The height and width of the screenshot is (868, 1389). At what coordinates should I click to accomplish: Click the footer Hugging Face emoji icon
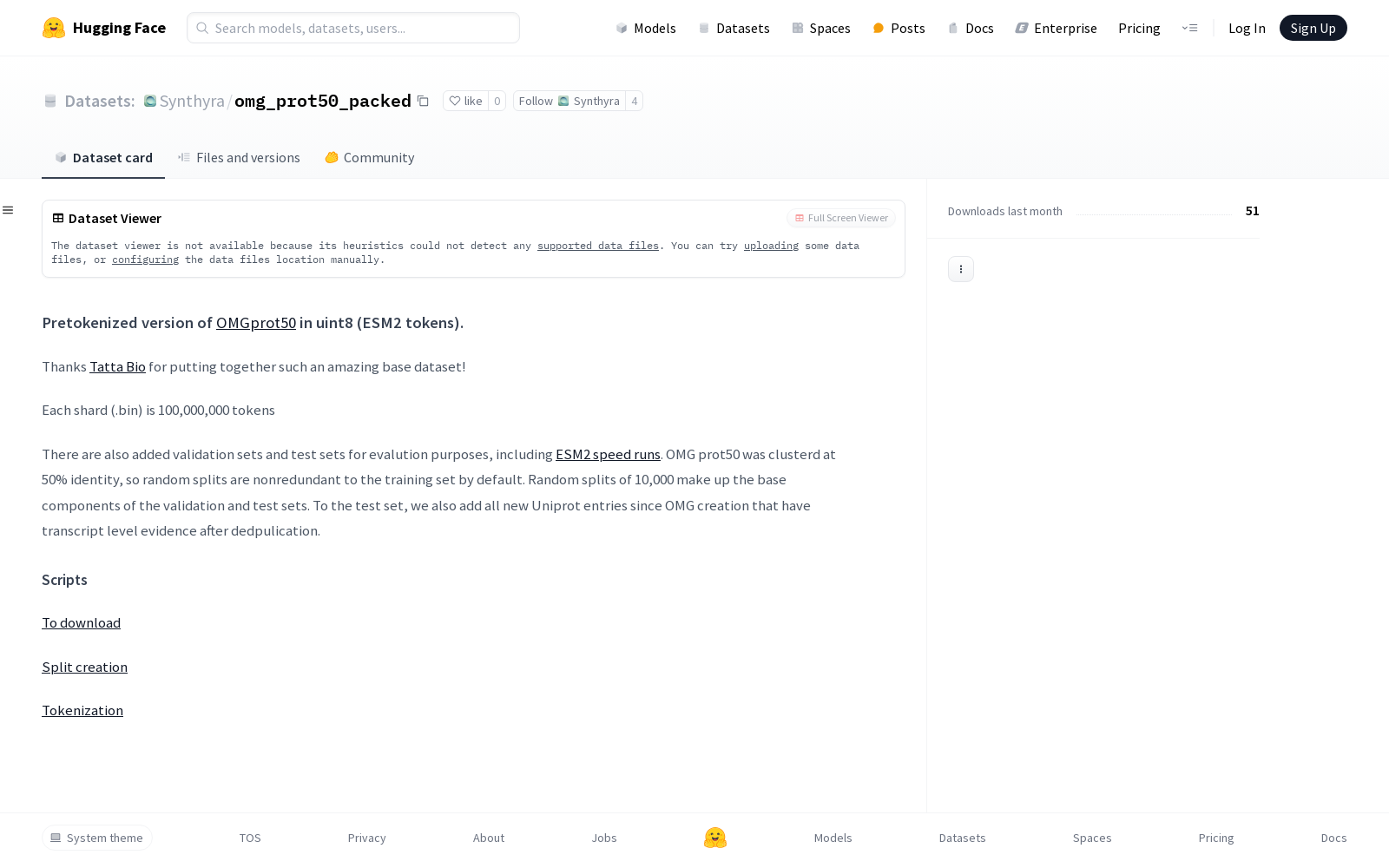tap(715, 838)
